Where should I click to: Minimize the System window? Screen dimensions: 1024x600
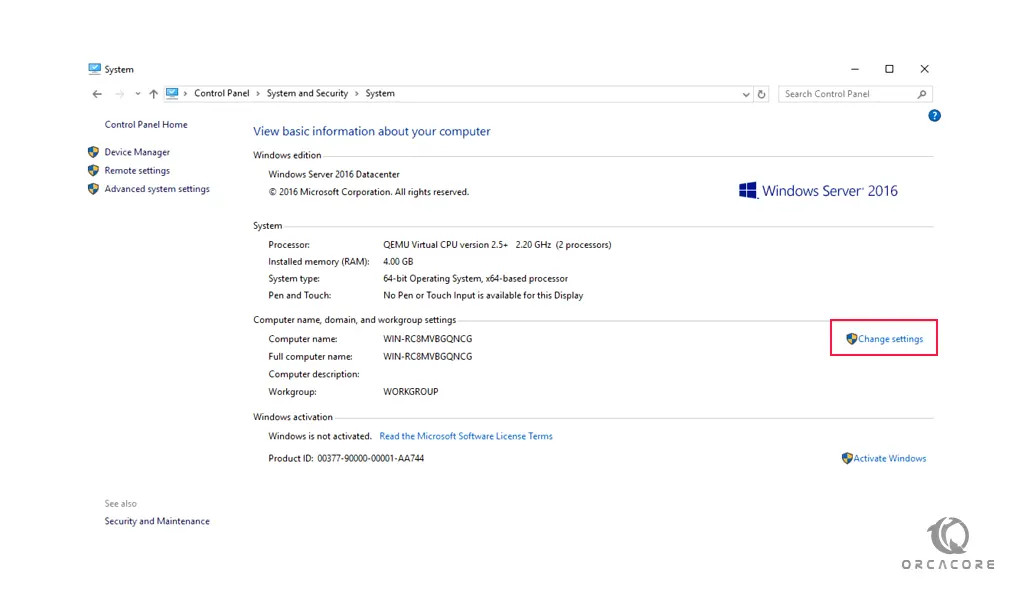pyautogui.click(x=855, y=69)
